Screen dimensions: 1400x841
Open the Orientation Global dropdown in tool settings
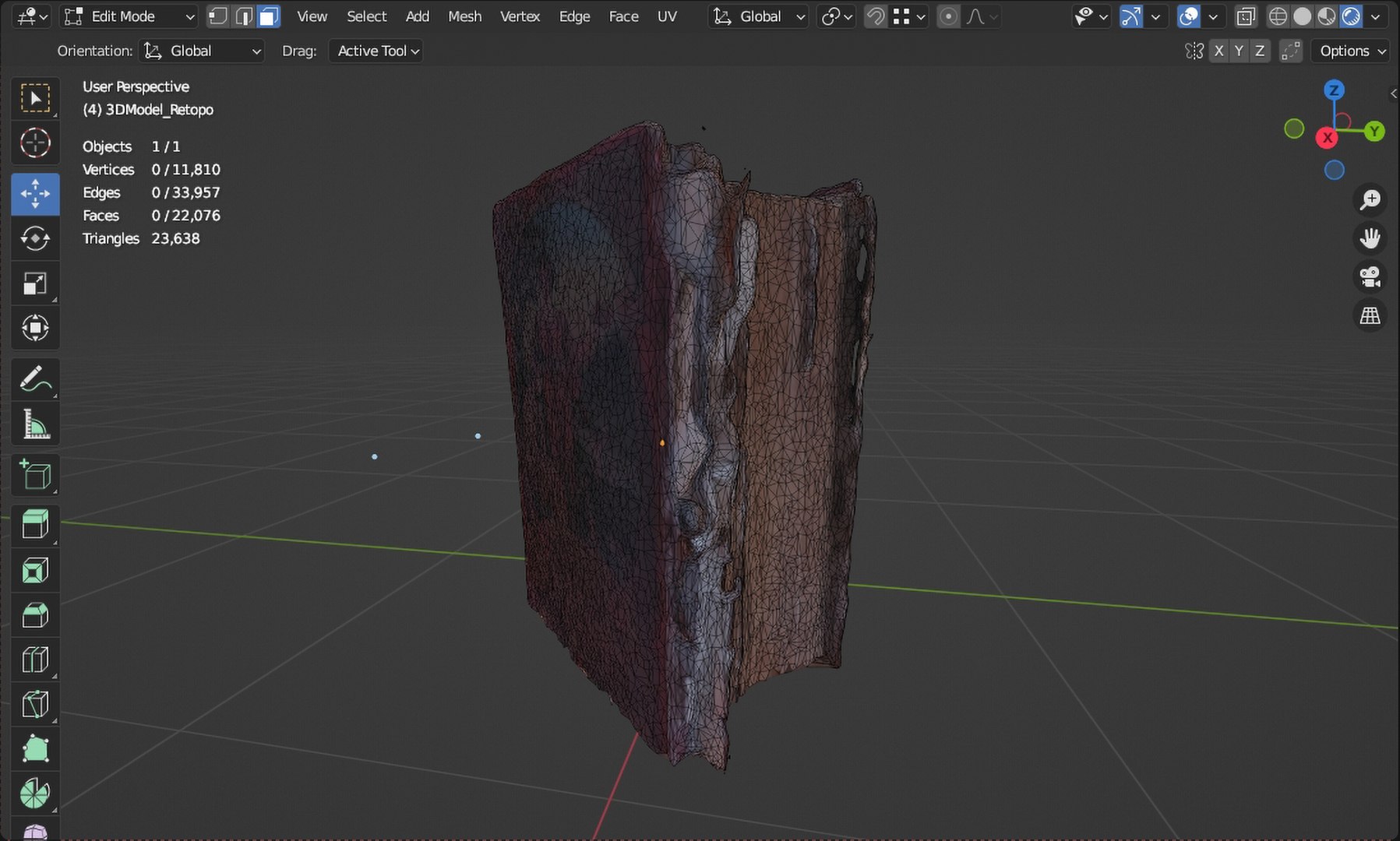(203, 51)
